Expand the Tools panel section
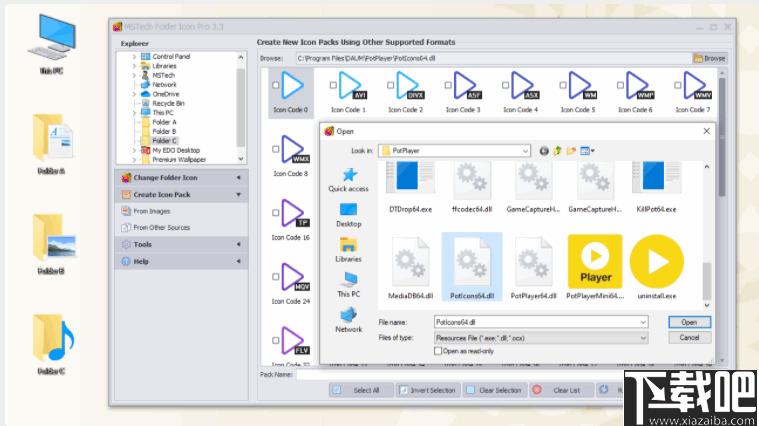759x426 pixels. tap(181, 244)
